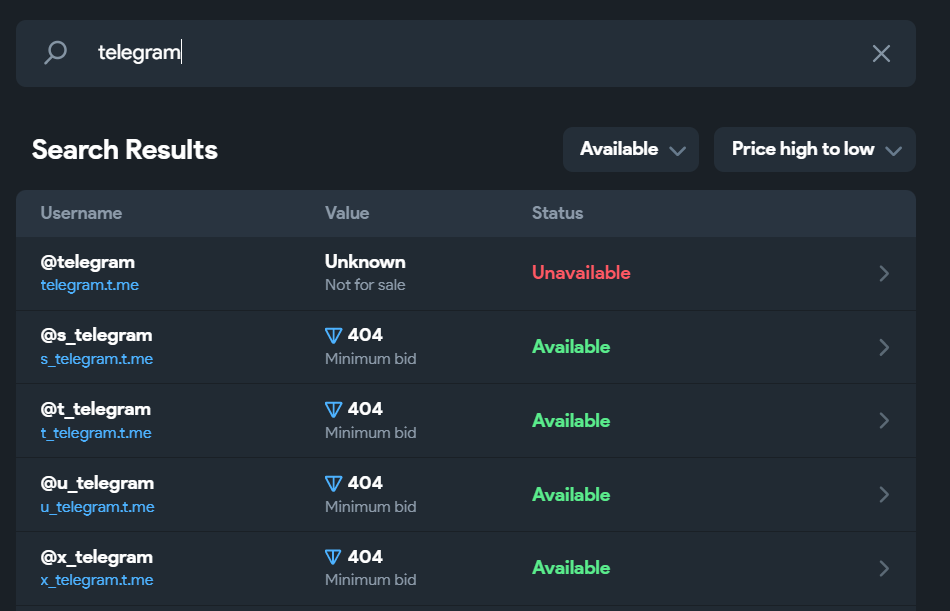Open @t_telegram details via right chevron
Image resolution: width=950 pixels, height=611 pixels.
pyautogui.click(x=883, y=421)
